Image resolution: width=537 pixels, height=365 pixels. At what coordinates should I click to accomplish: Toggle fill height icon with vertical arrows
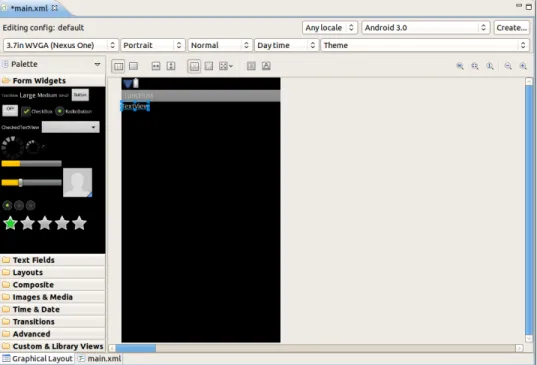pyautogui.click(x=171, y=66)
